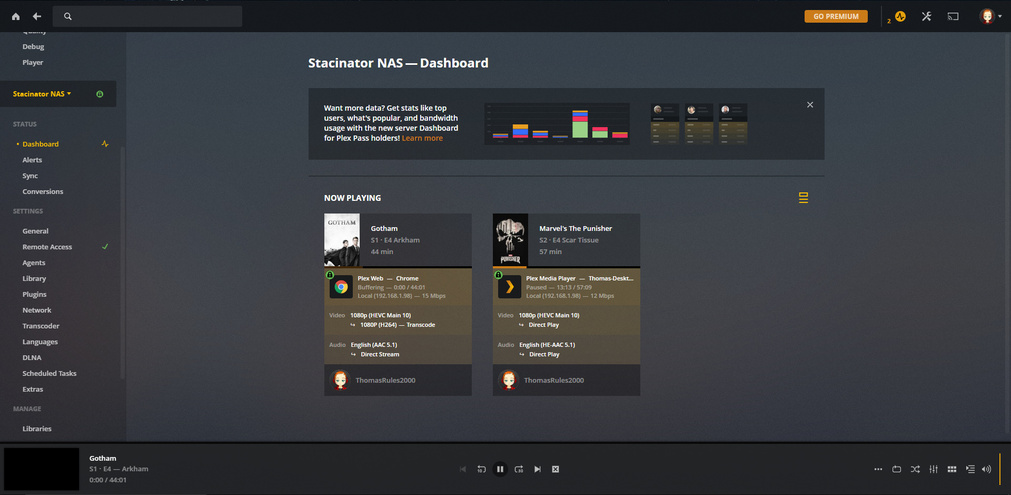Screen dimensions: 1011x495
Task: Click ThomasRules2000 under Punisher card
Action: point(554,380)
